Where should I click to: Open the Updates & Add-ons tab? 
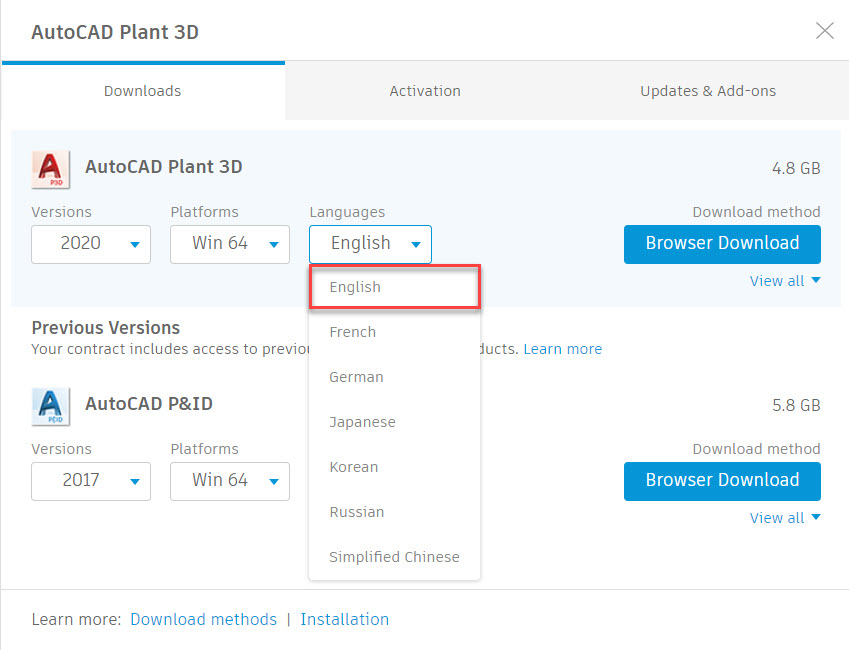coord(708,90)
